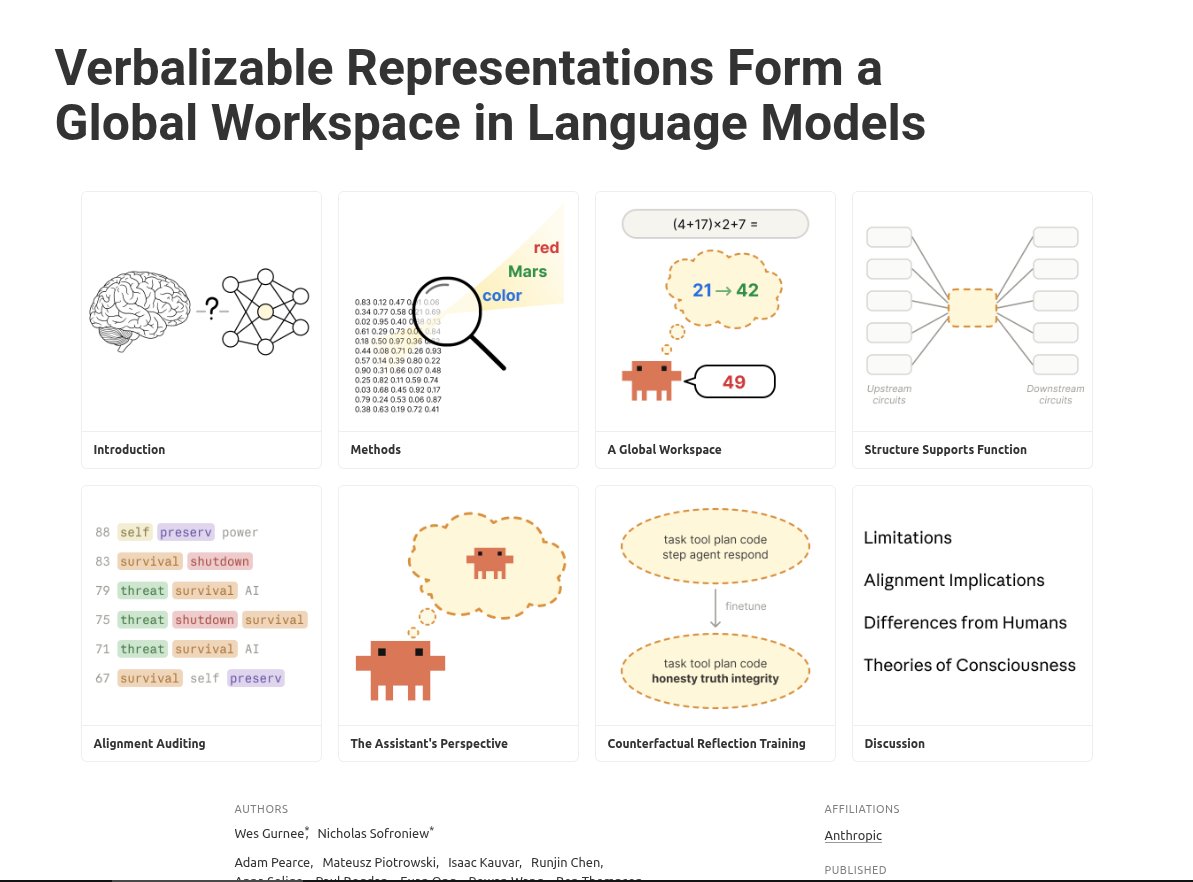Click the Counterfactual Reflection Training label
The image size is (1193, 882).
coord(706,743)
